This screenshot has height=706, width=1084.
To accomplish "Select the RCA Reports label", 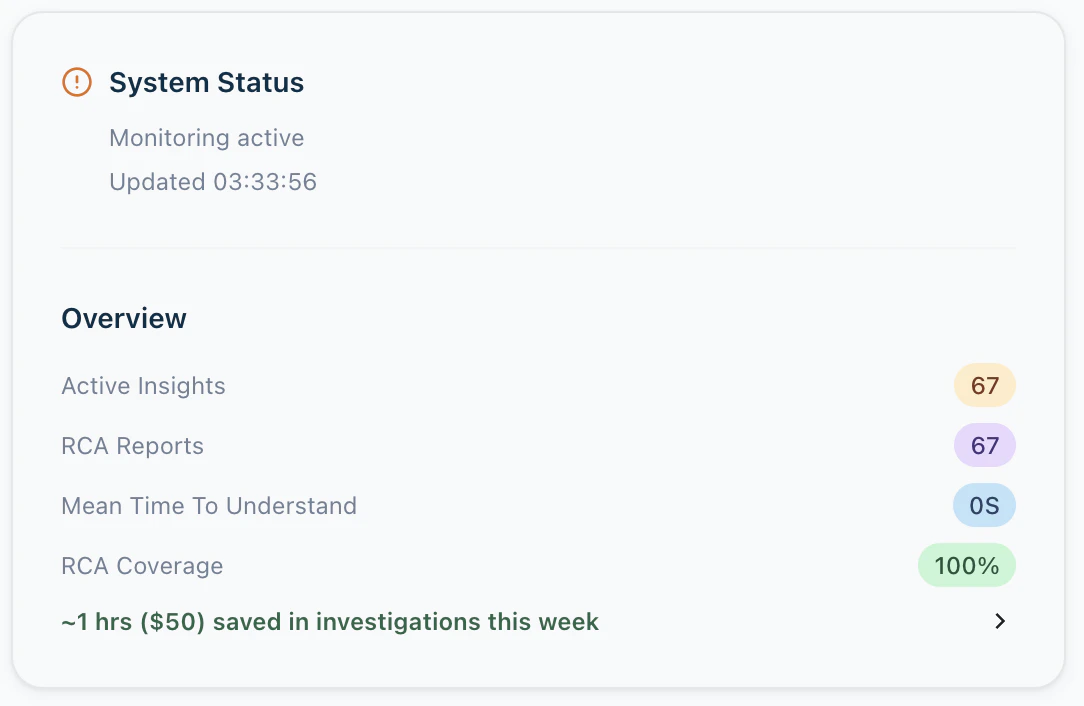I will pyautogui.click(x=132, y=446).
